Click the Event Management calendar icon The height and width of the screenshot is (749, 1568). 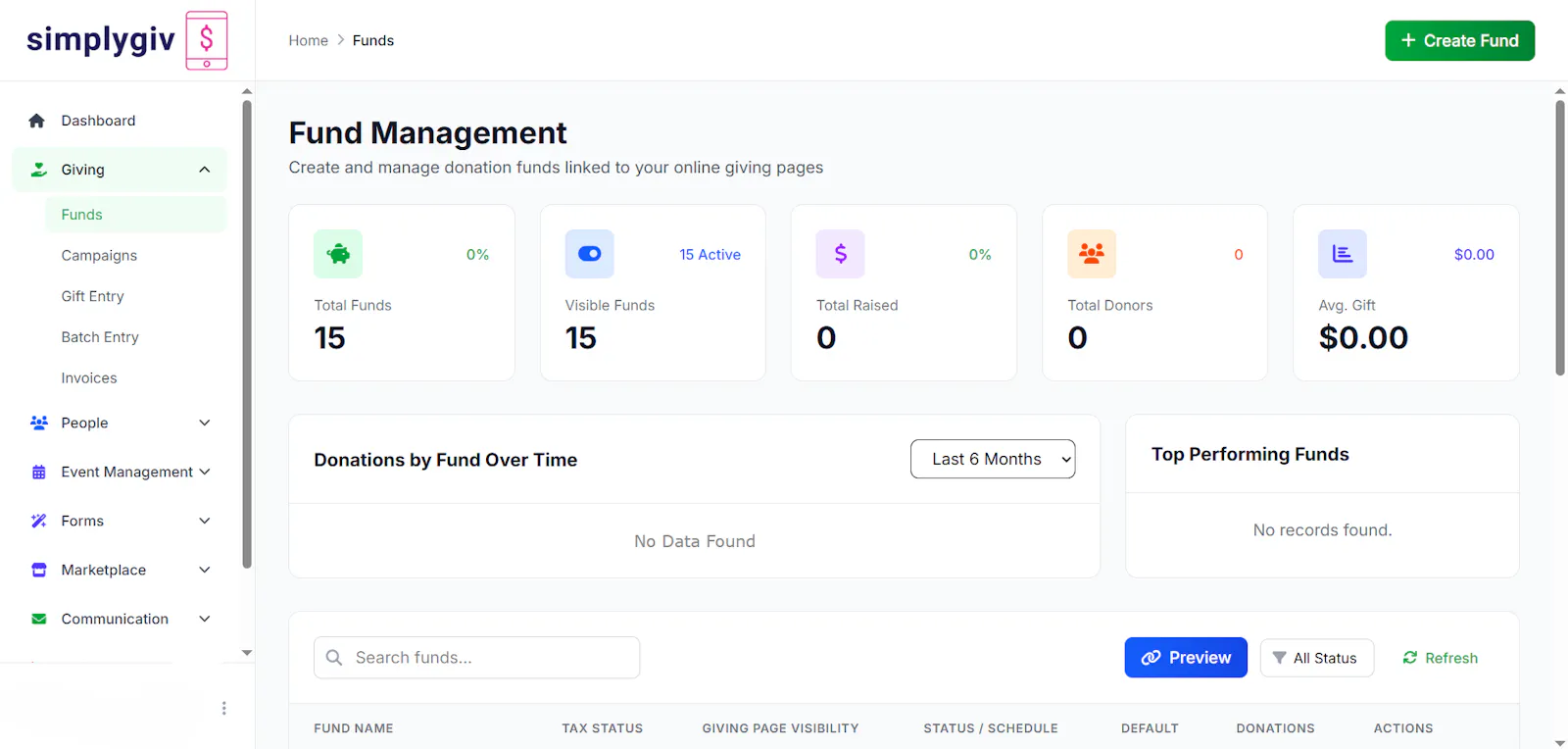tap(39, 472)
